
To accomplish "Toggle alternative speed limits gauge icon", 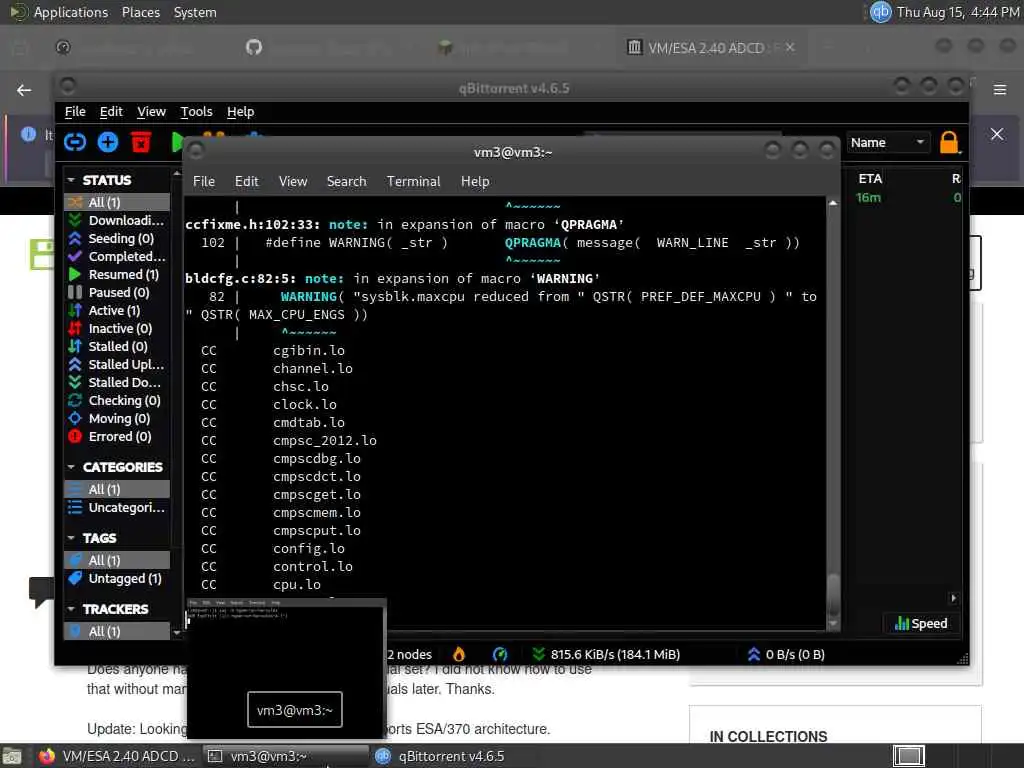I will click(500, 654).
